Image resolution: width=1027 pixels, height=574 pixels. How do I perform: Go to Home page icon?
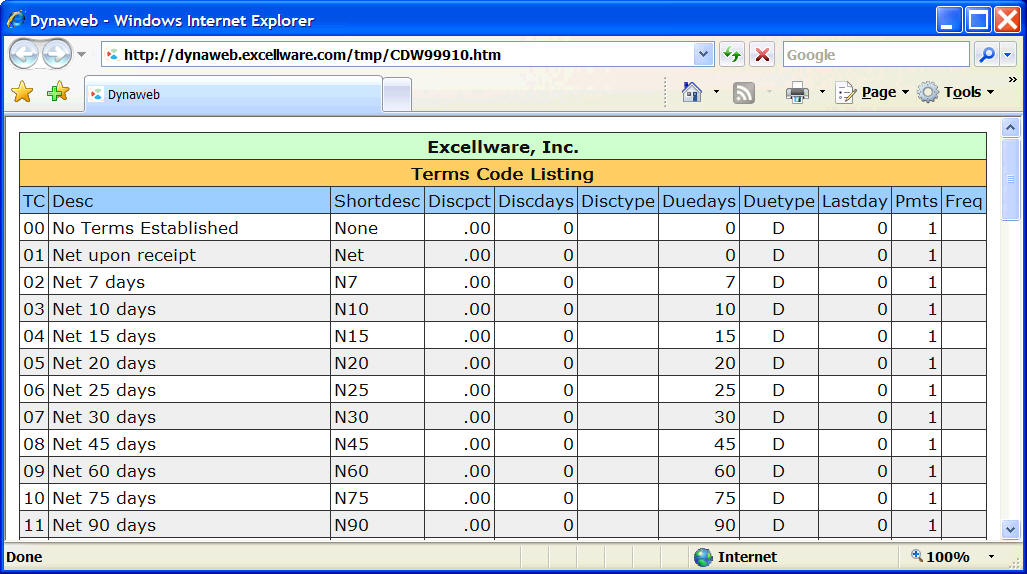(692, 92)
